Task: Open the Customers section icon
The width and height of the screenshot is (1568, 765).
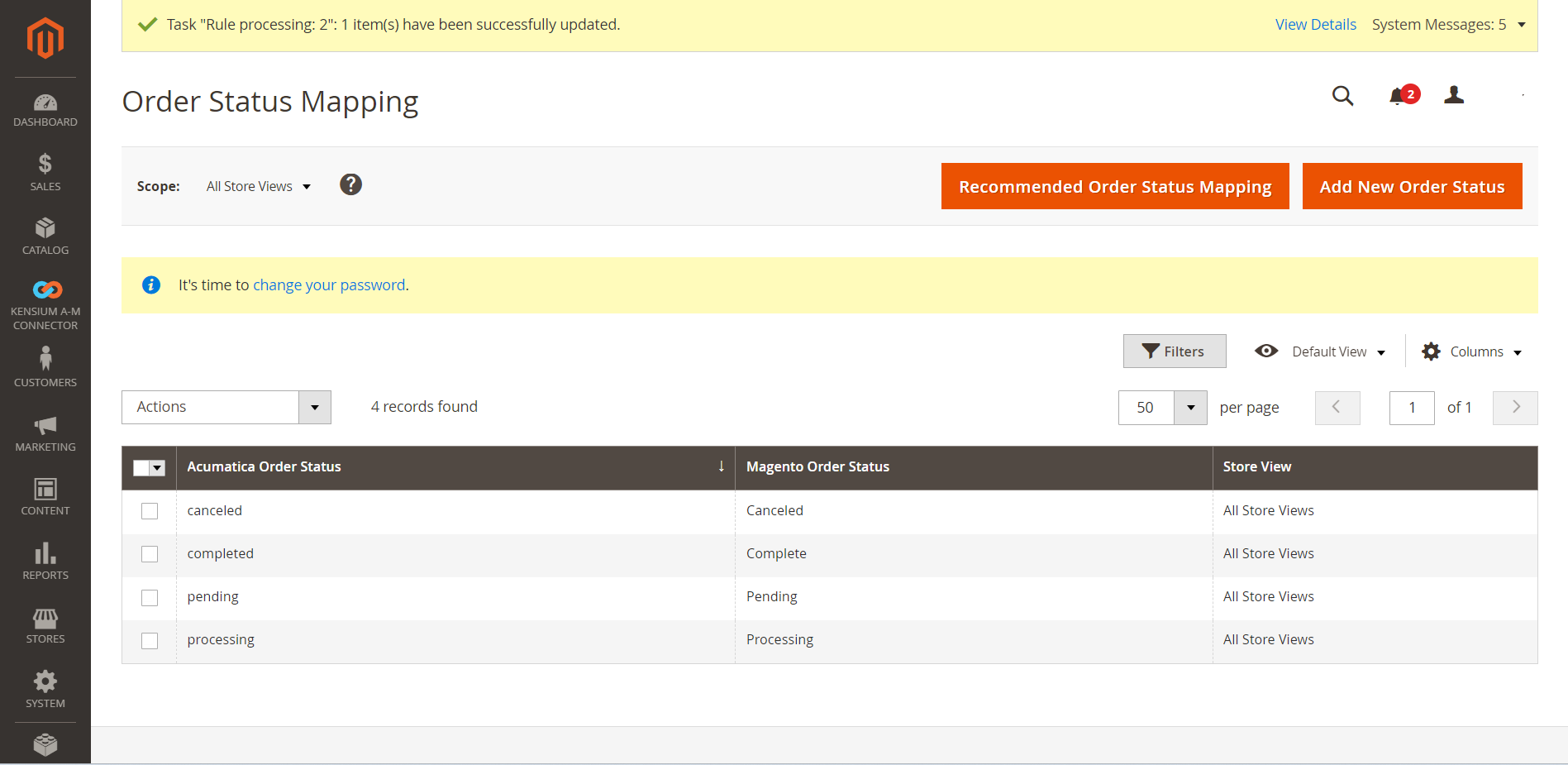Action: click(x=45, y=359)
